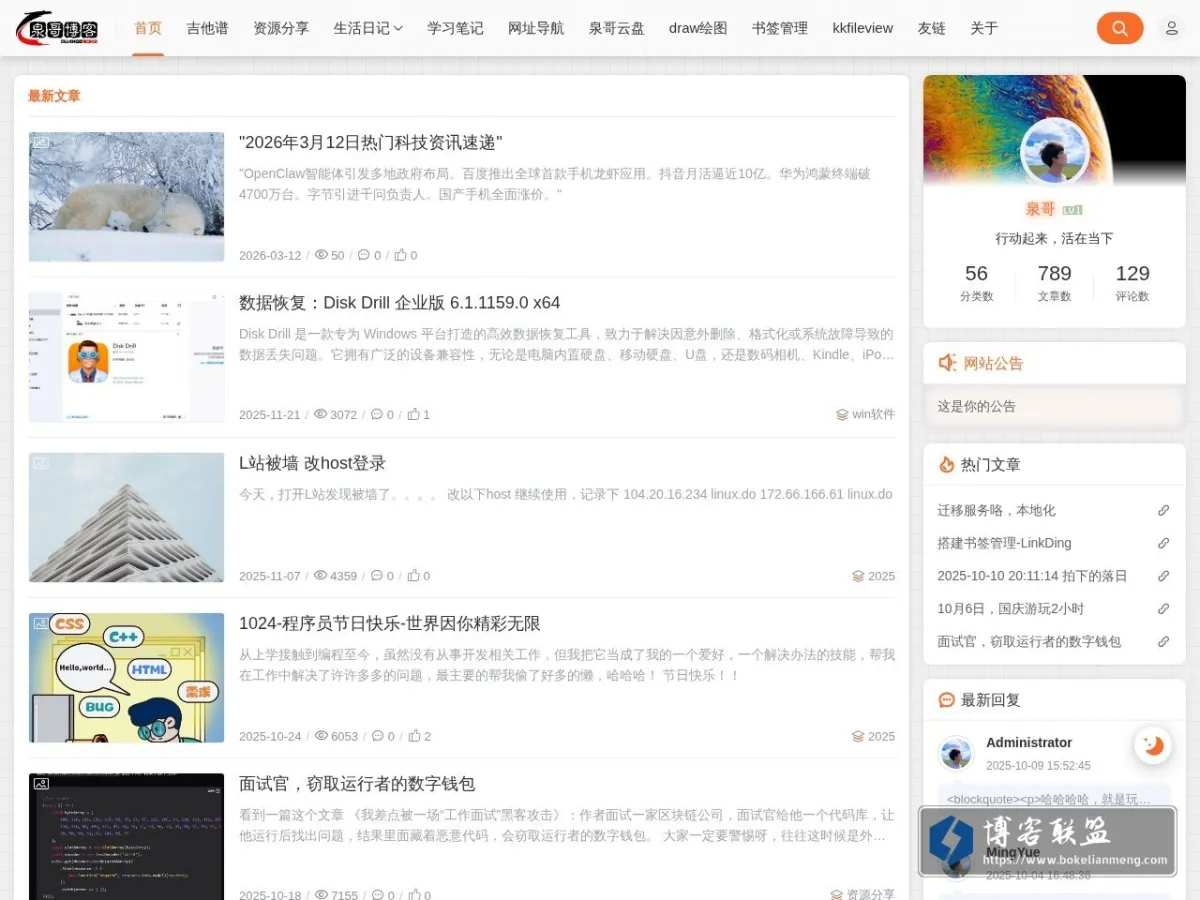
Task: Click link icon beside 迁移服务咯，本地化
Action: [1163, 510]
